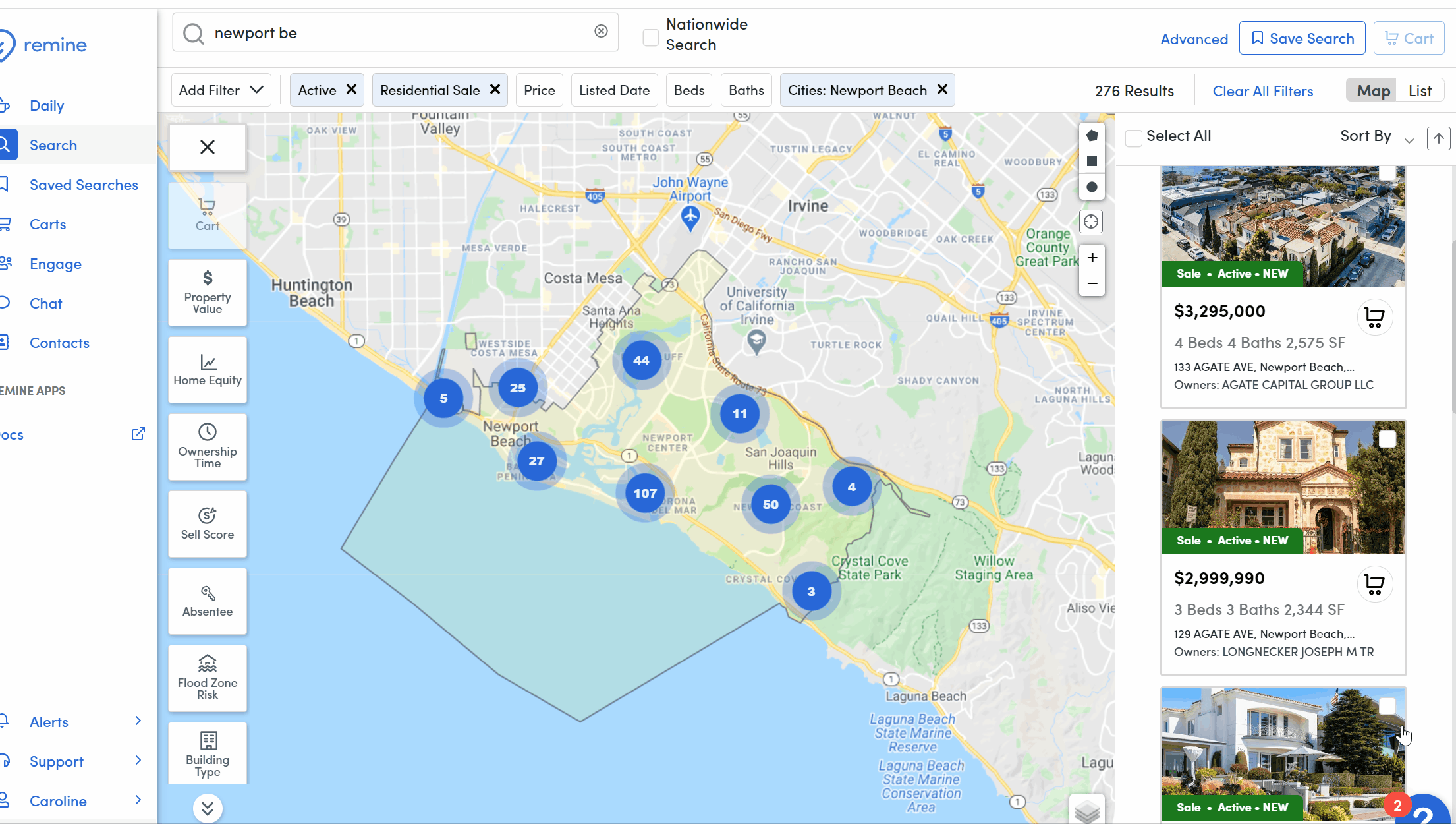
Task: Expand more map layers with double chevron
Action: click(208, 808)
